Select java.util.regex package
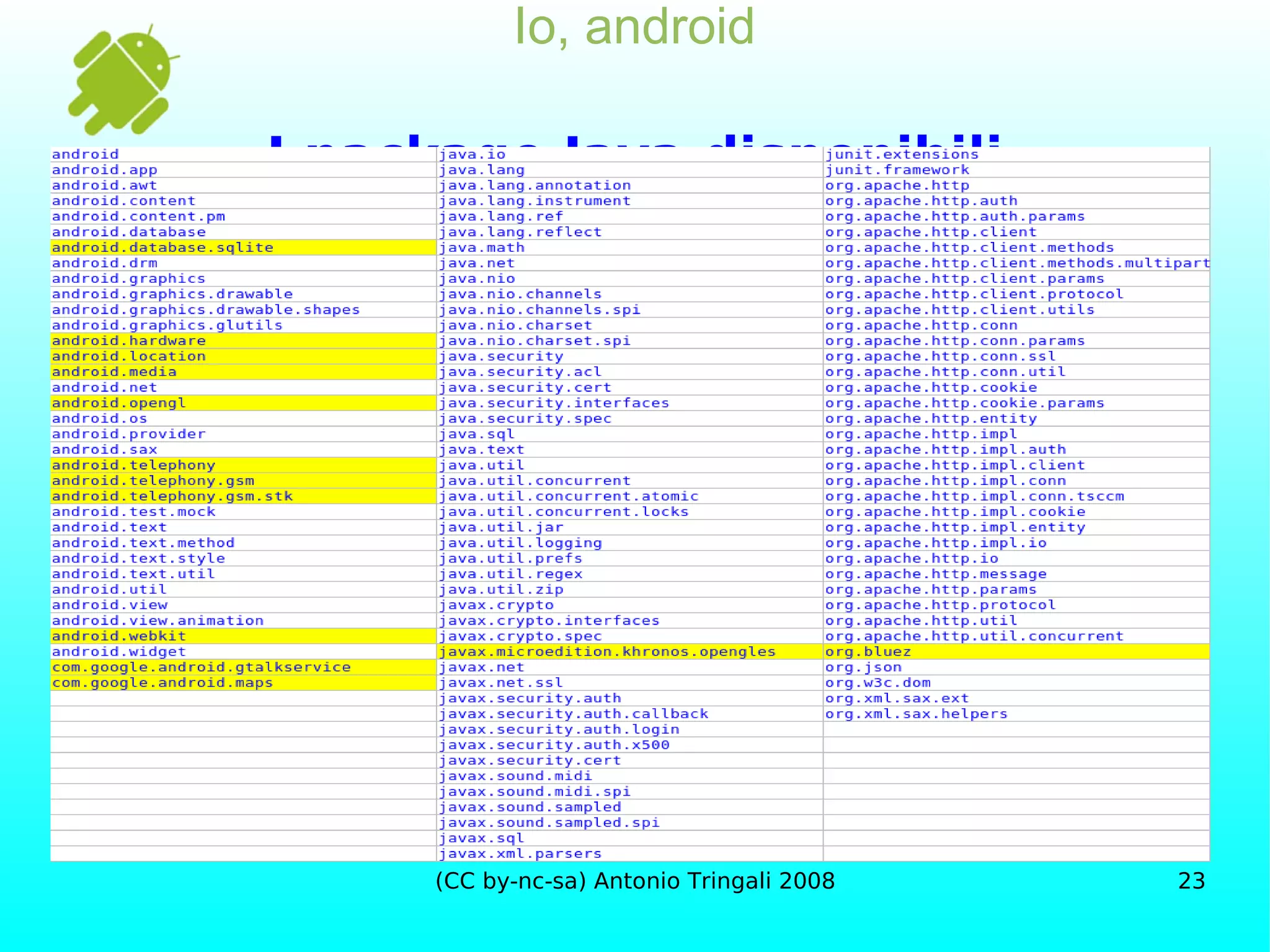Screen dimensions: 1270x952 (630, 574)
